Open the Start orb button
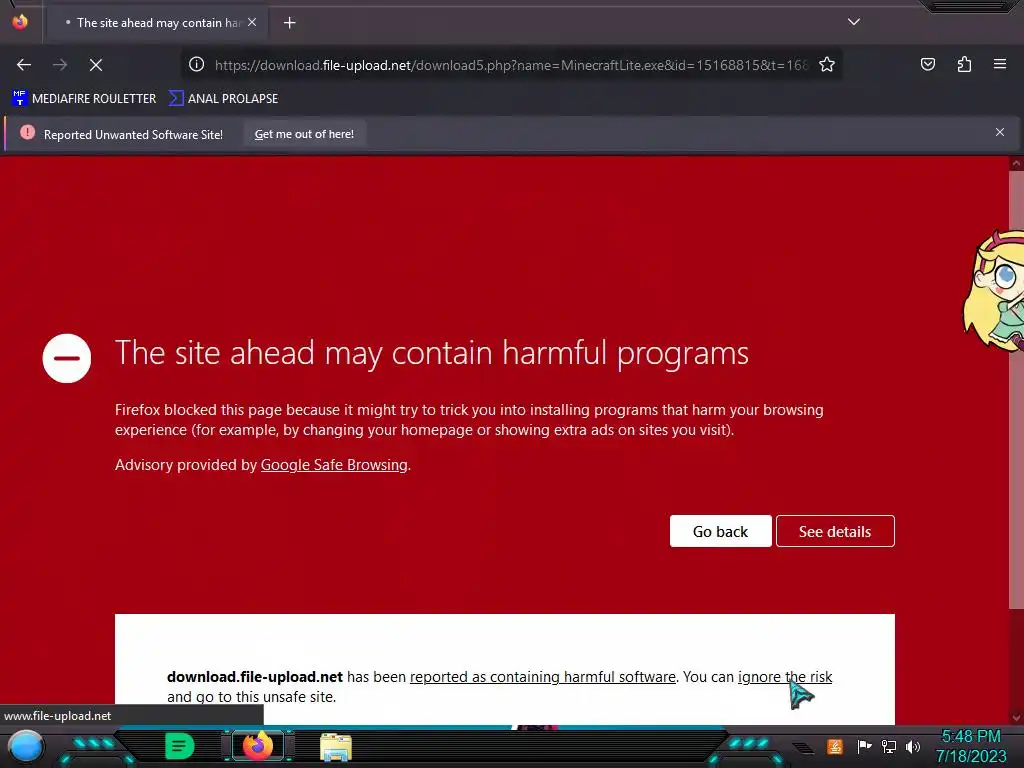Viewport: 1024px width, 768px height. click(26, 746)
